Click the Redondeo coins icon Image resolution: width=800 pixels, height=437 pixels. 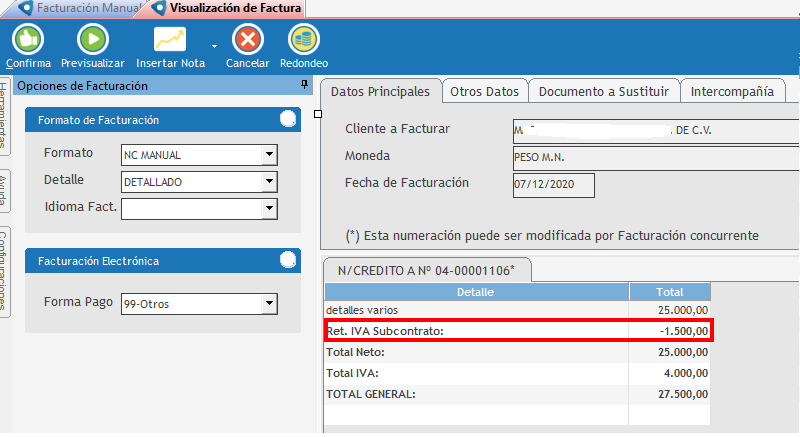click(304, 39)
